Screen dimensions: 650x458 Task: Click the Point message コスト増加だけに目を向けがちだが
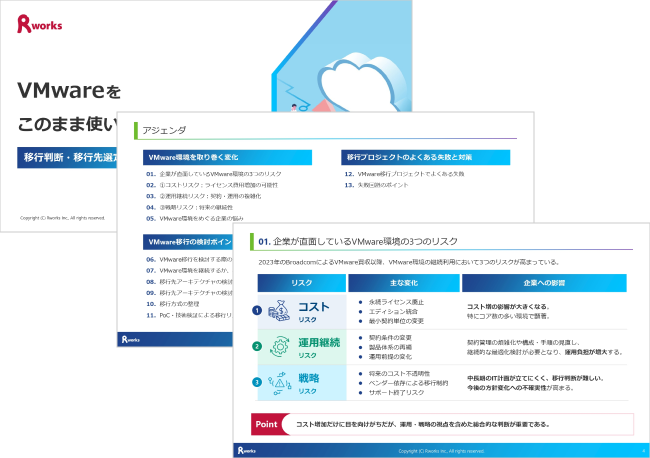(x=423, y=424)
